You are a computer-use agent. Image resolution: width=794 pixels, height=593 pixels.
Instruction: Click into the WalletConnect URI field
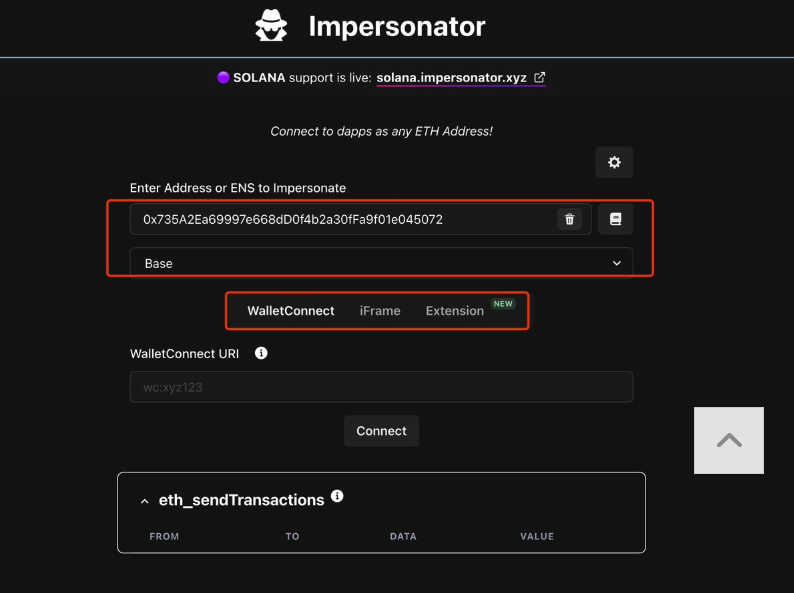pyautogui.click(x=381, y=387)
